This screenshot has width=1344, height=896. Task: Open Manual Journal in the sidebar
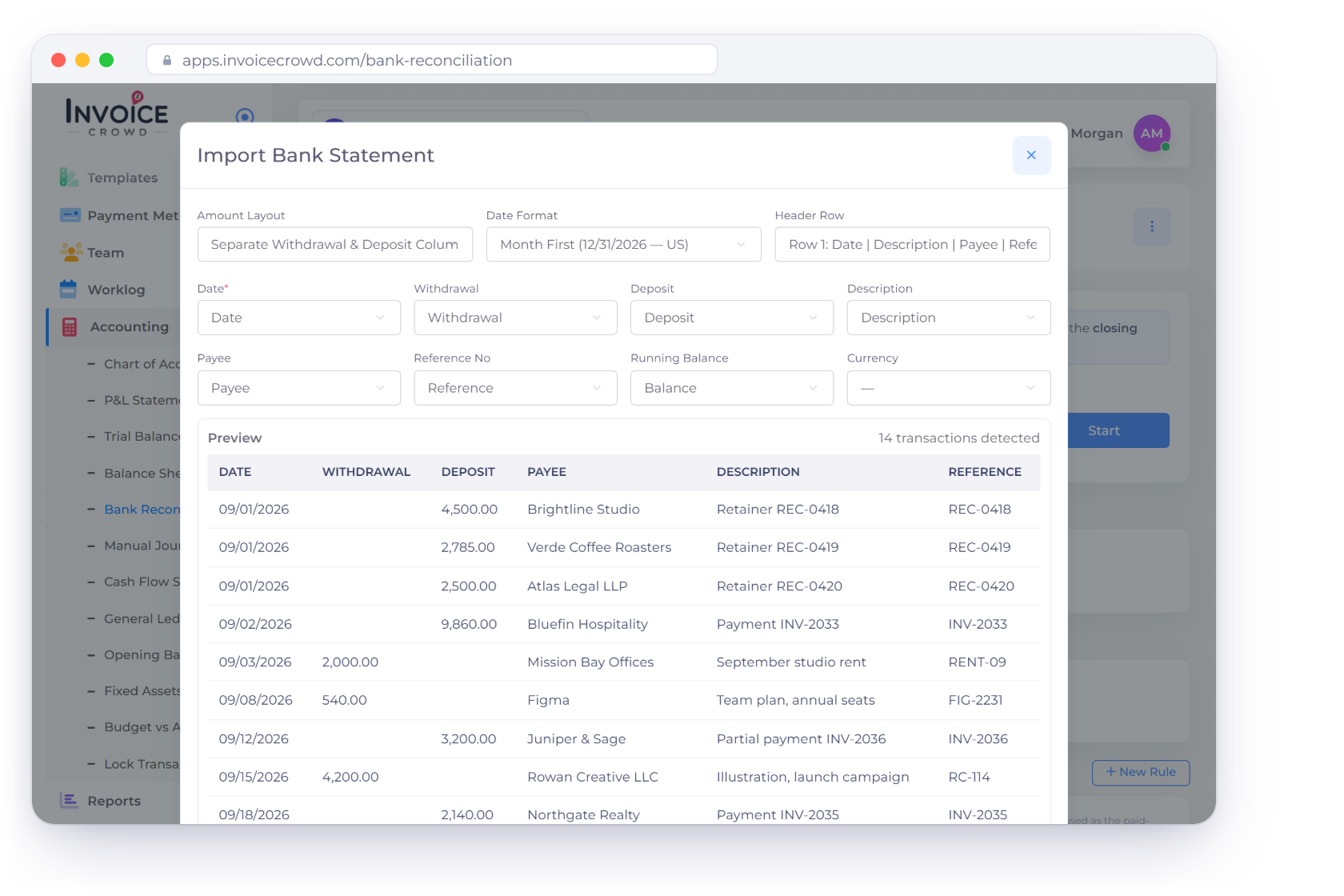(142, 546)
